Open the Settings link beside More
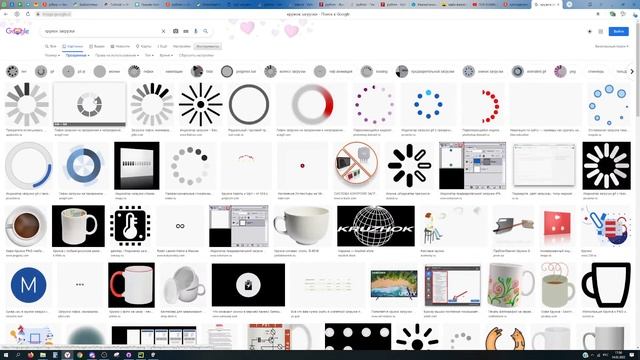This screenshot has height=360, width=640. click(x=182, y=46)
